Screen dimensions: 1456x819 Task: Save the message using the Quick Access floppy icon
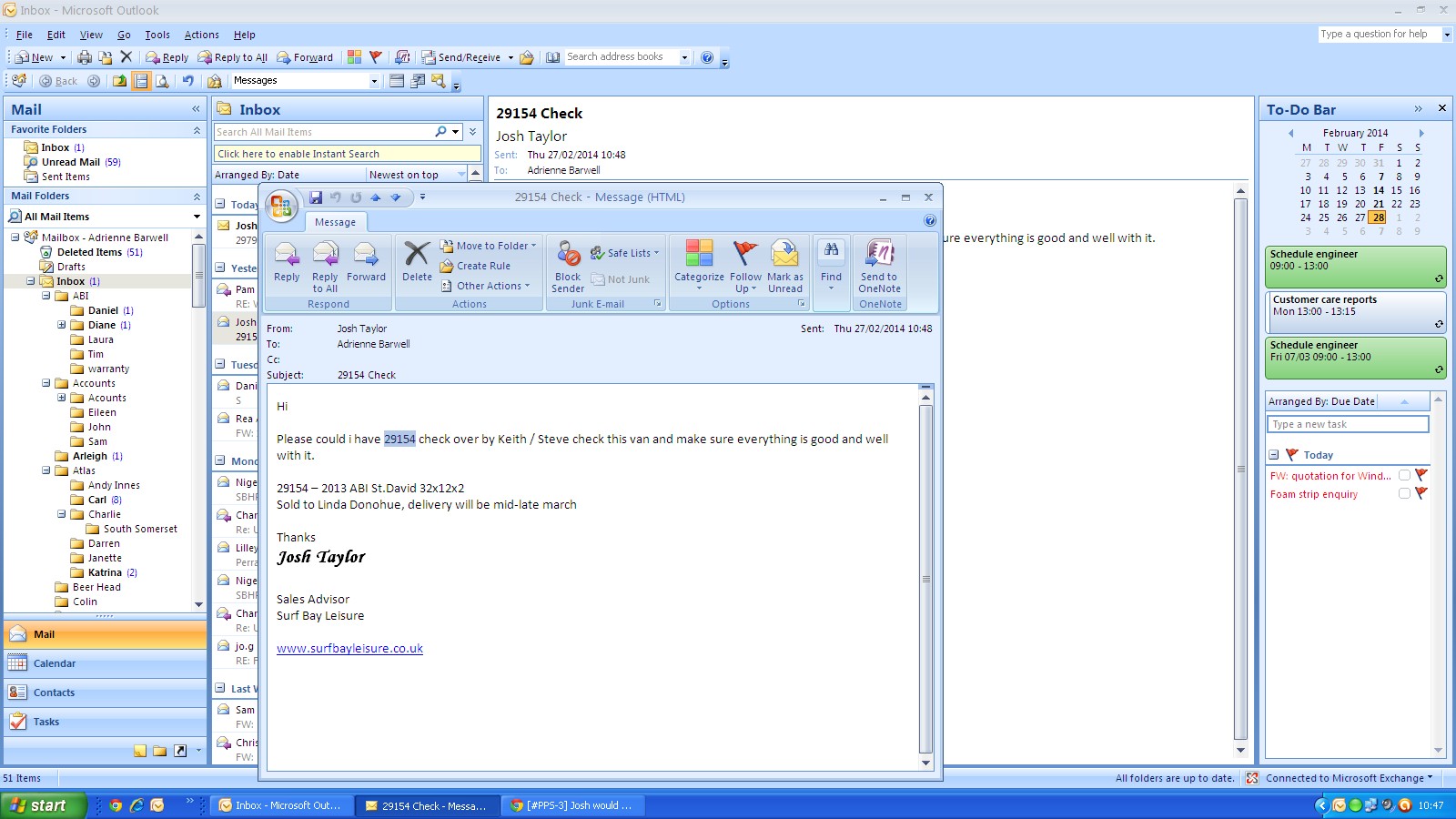pos(316,197)
